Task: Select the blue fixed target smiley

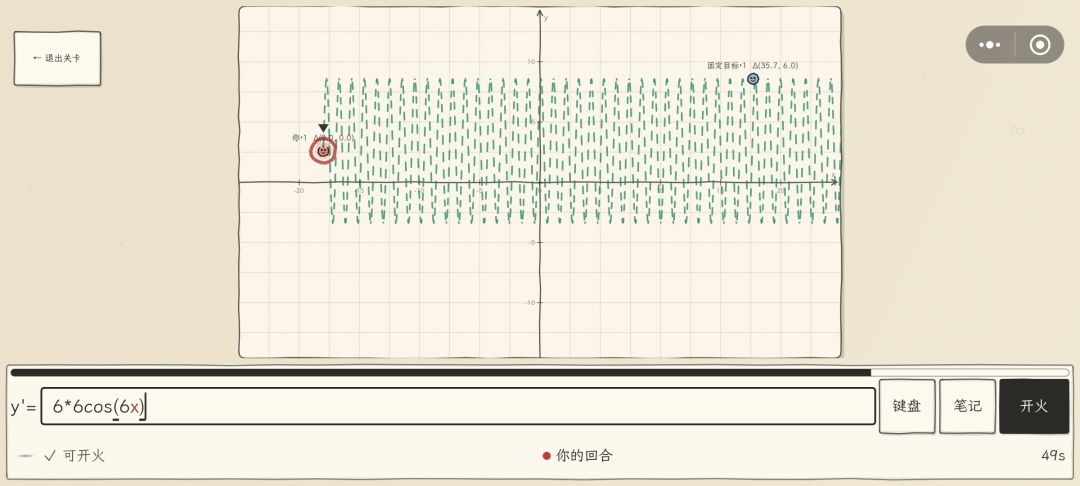Action: coord(753,79)
